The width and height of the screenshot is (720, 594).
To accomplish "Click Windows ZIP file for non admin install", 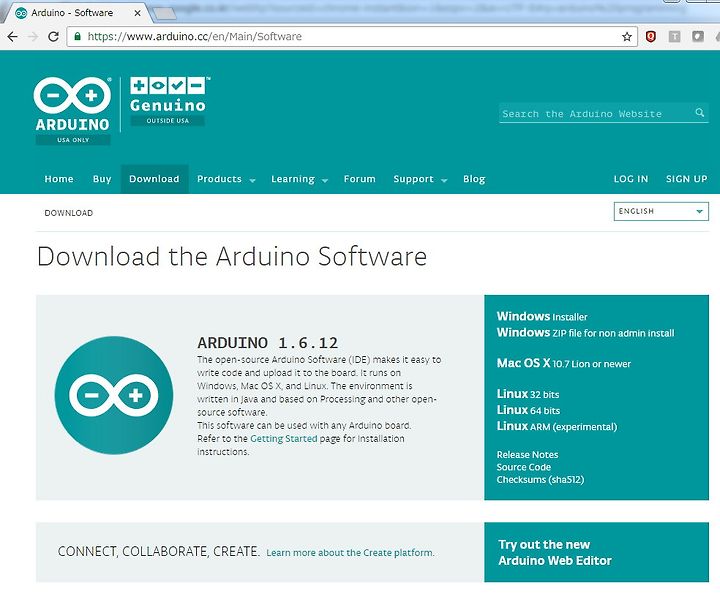I will click(x=585, y=332).
